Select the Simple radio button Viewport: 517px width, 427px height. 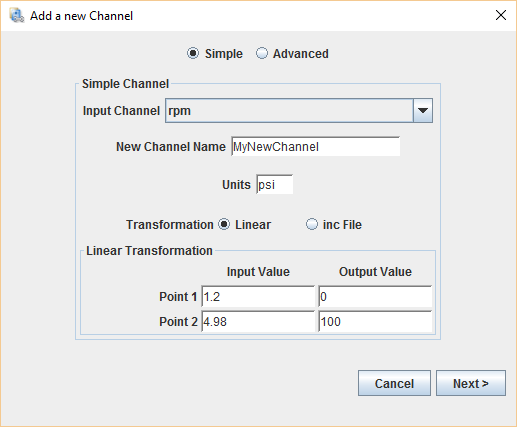click(x=193, y=53)
